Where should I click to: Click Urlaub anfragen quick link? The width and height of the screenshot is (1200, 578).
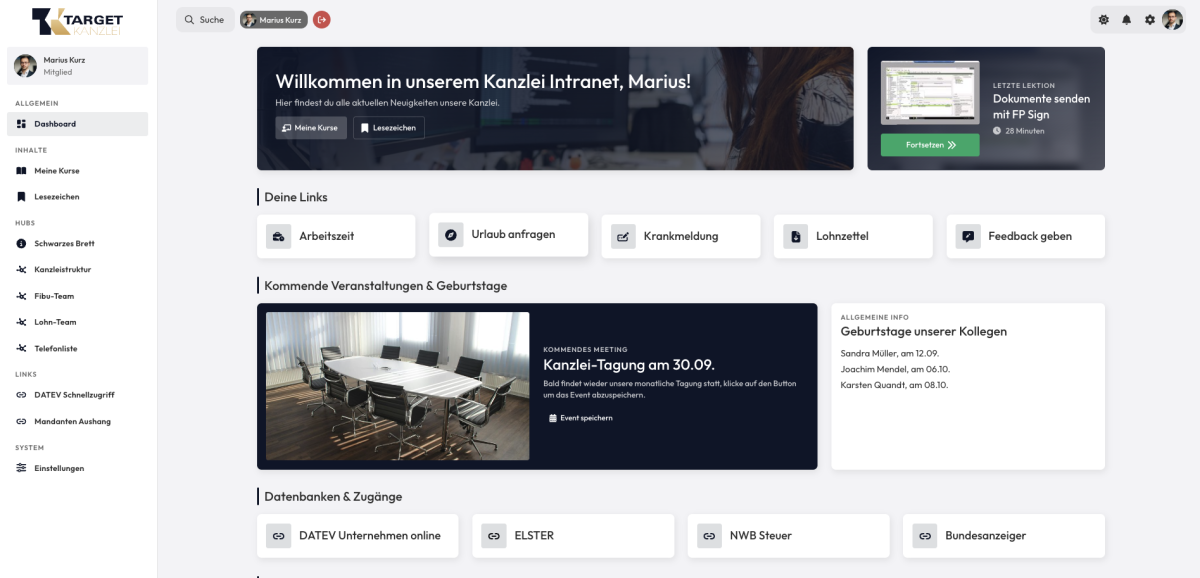508,234
